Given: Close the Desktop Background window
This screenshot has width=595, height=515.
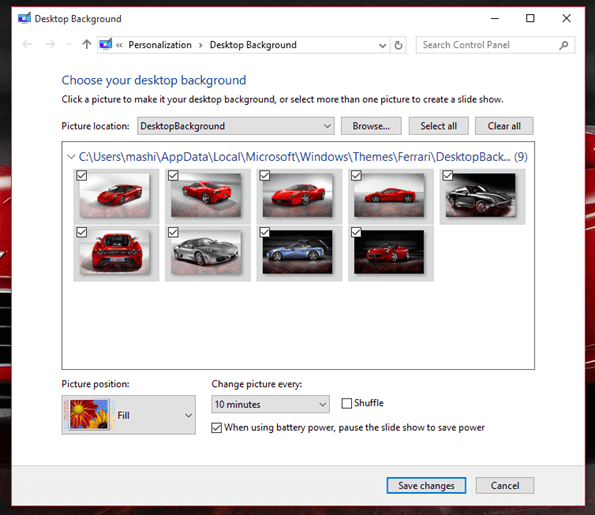Looking at the screenshot, I should pyautogui.click(x=566, y=18).
